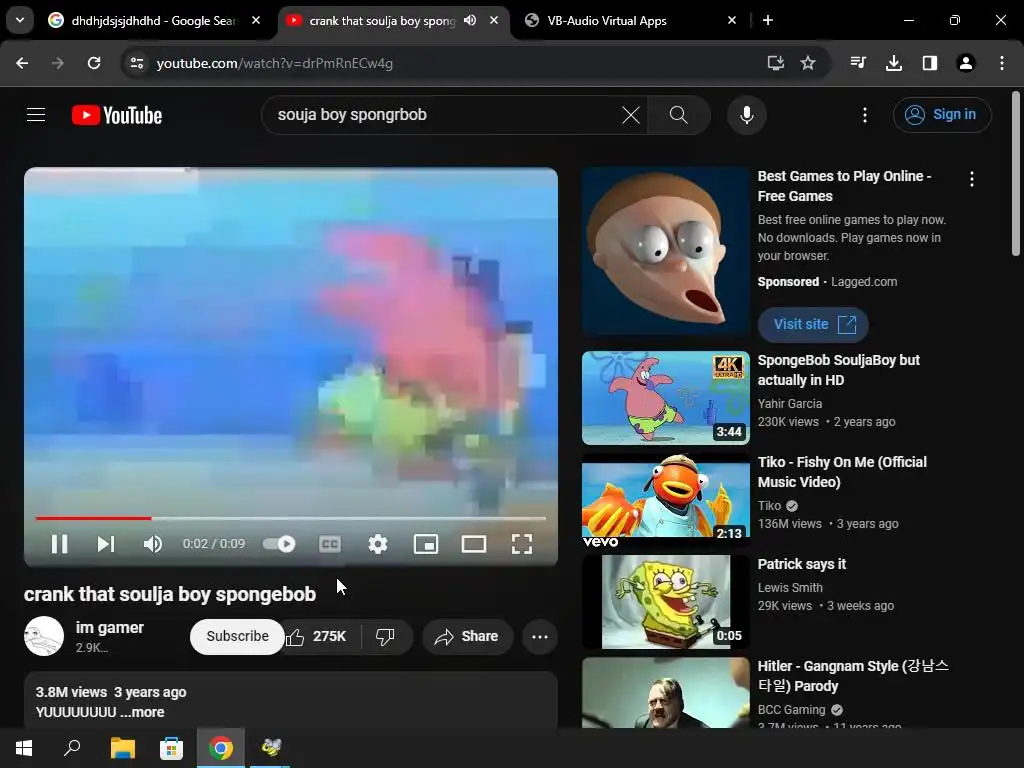Viewport: 1024px width, 768px height.
Task: Open the bee app in the taskbar
Action: coord(270,748)
